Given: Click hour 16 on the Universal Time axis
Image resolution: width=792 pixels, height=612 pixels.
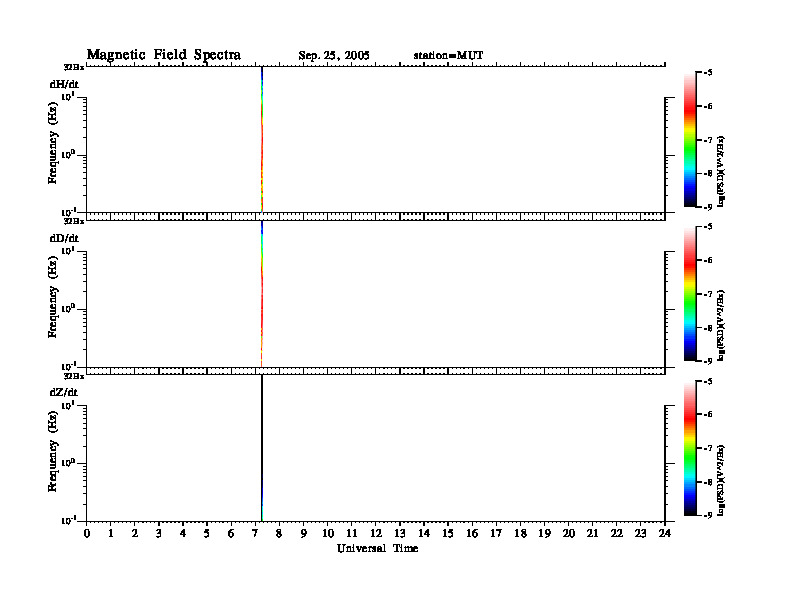Looking at the screenshot, I should point(472,533).
